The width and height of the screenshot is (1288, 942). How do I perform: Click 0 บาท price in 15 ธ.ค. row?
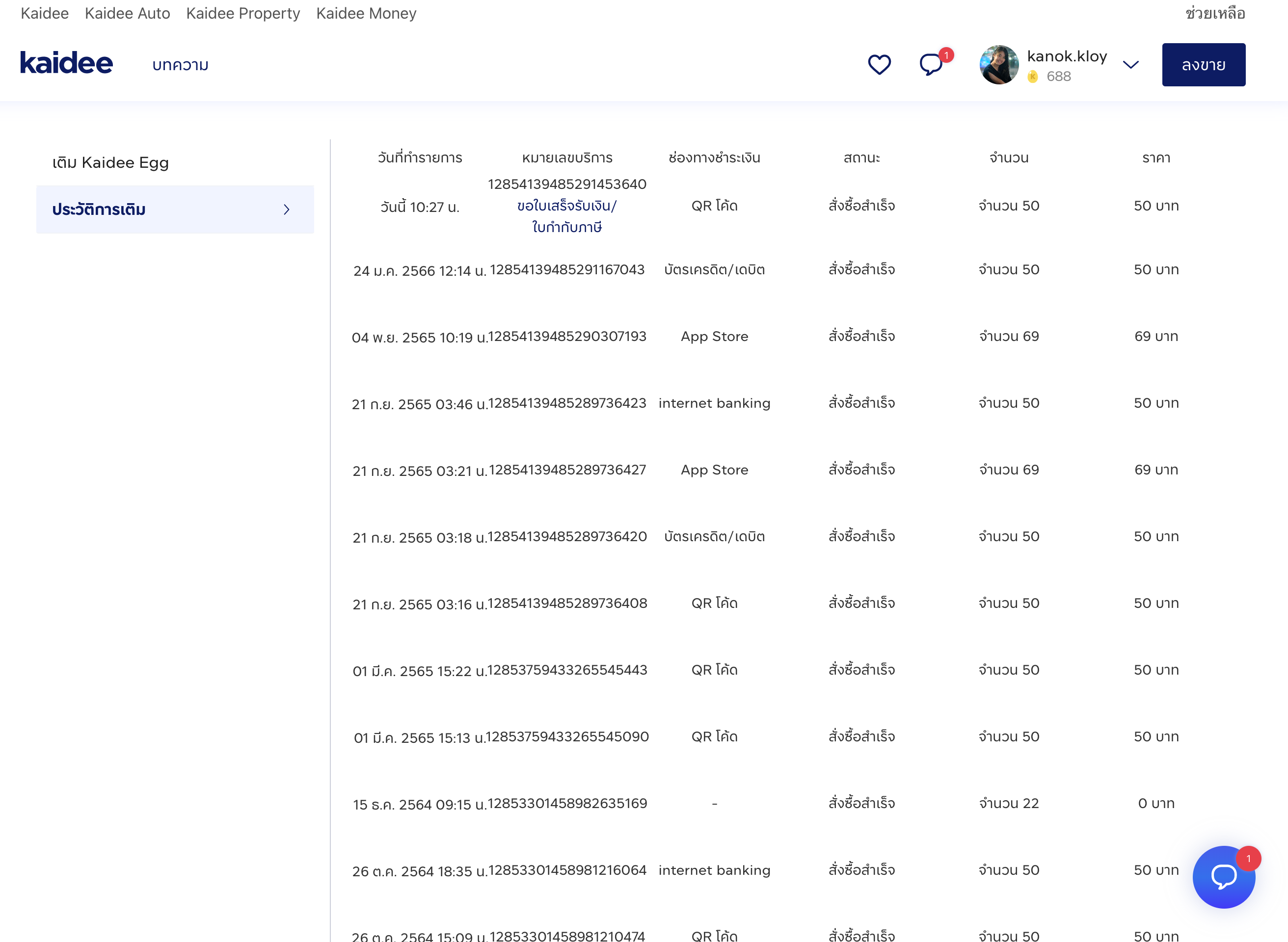(1155, 804)
